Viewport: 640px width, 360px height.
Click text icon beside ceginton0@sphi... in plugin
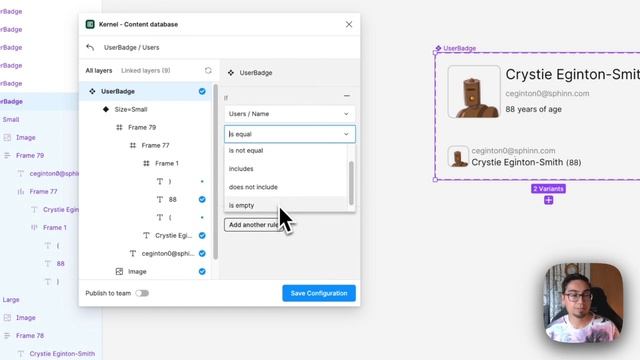pyautogui.click(x=133, y=253)
